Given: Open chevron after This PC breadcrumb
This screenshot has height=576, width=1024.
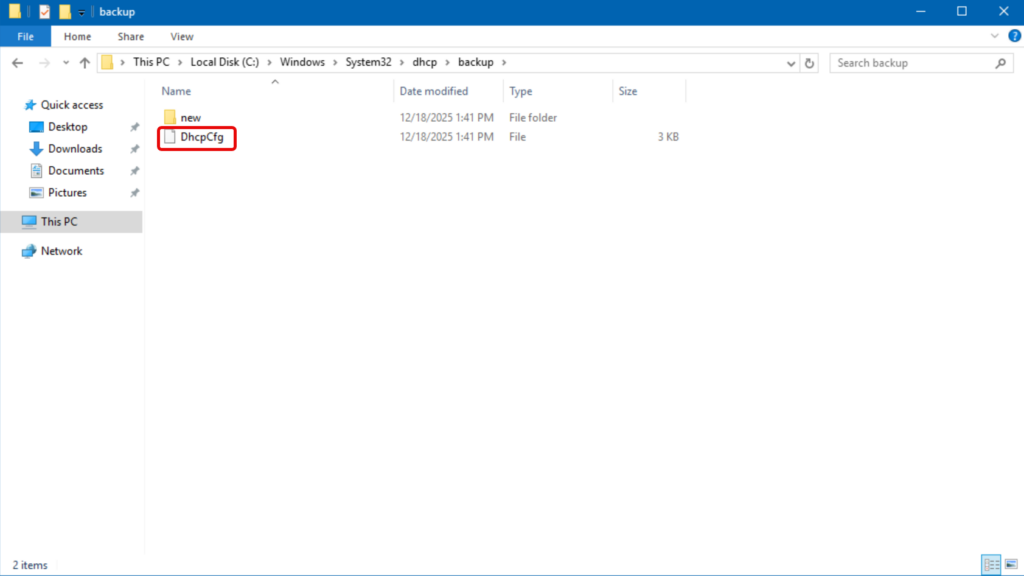Looking at the screenshot, I should pos(180,63).
